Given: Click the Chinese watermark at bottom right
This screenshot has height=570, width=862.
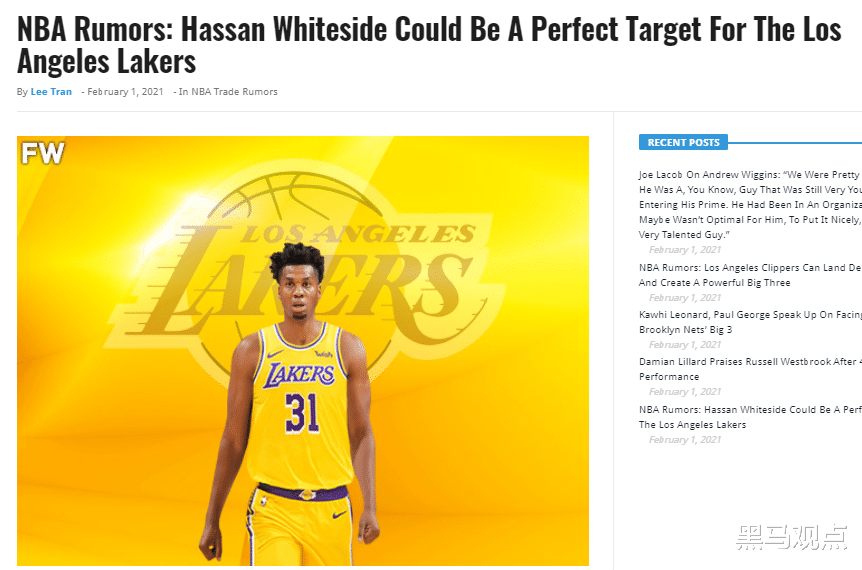Looking at the screenshot, I should [792, 537].
